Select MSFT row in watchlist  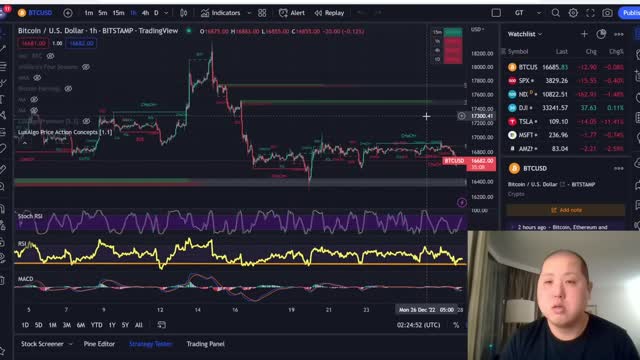(565, 135)
